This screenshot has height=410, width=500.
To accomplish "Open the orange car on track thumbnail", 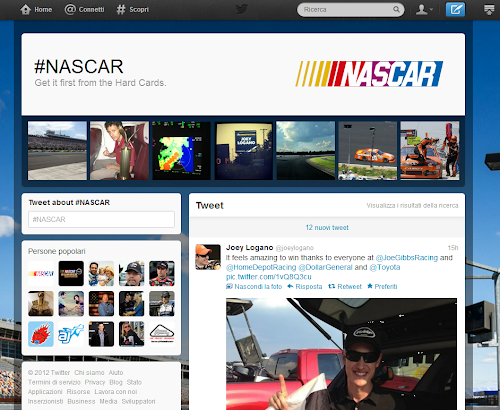I will (368, 151).
